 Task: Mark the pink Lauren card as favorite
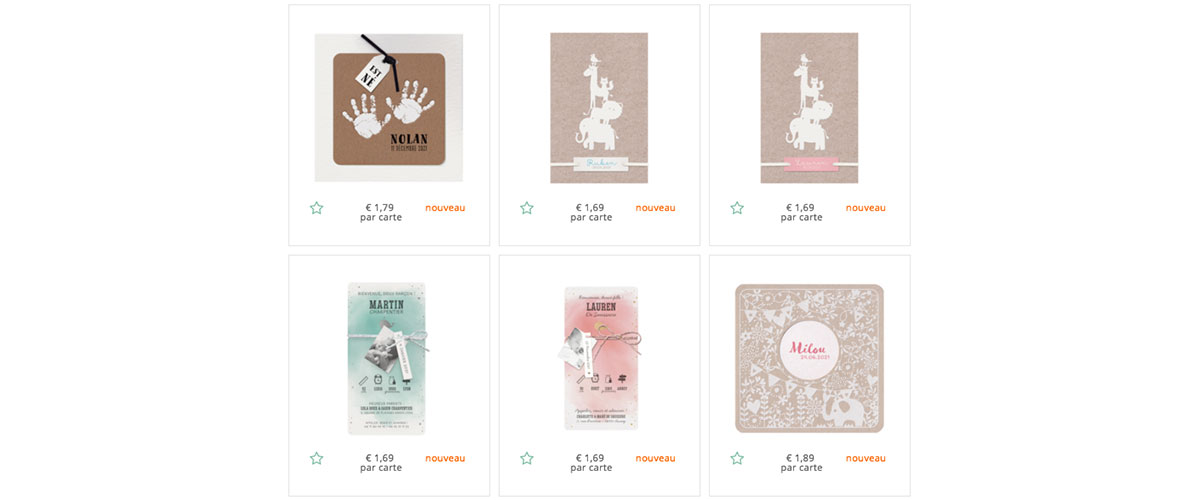[527, 458]
